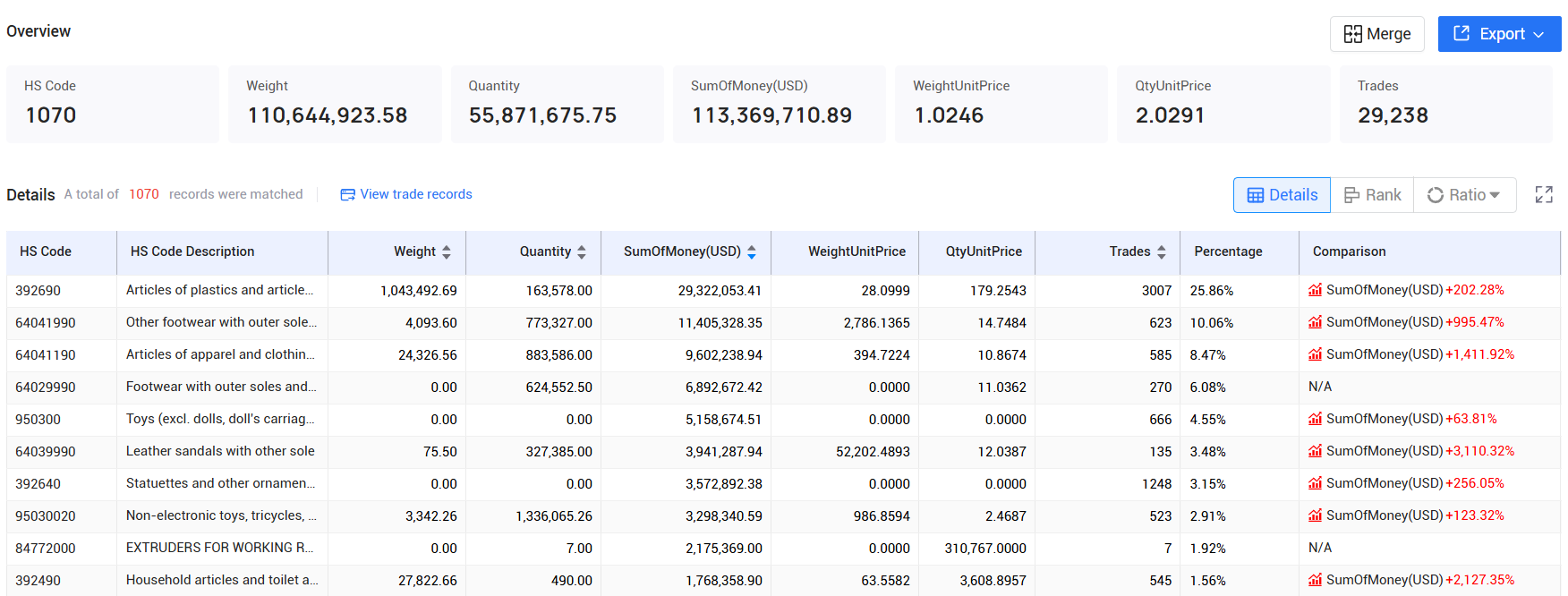This screenshot has height=596, width=1568.
Task: Click QtyUnitPrice value 310,767.0000
Action: 985,549
